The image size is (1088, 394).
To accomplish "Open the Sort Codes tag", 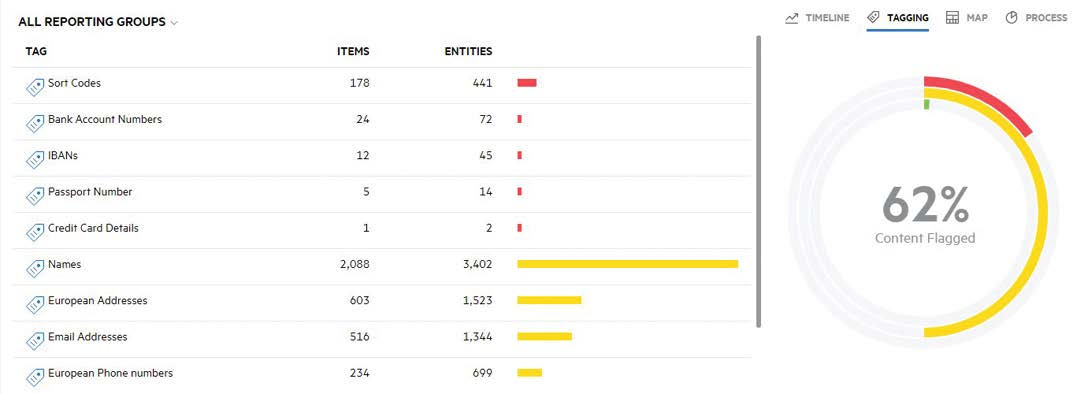I will pyautogui.click(x=74, y=83).
